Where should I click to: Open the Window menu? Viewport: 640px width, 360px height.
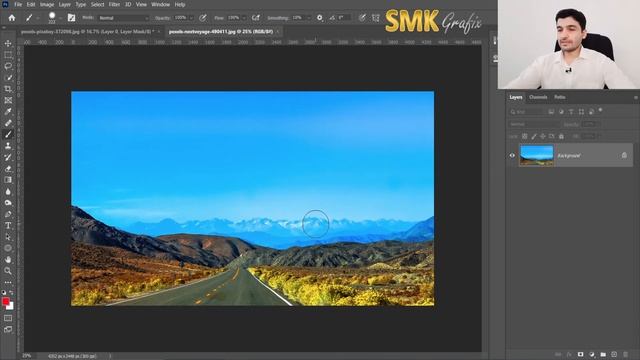tap(160, 4)
